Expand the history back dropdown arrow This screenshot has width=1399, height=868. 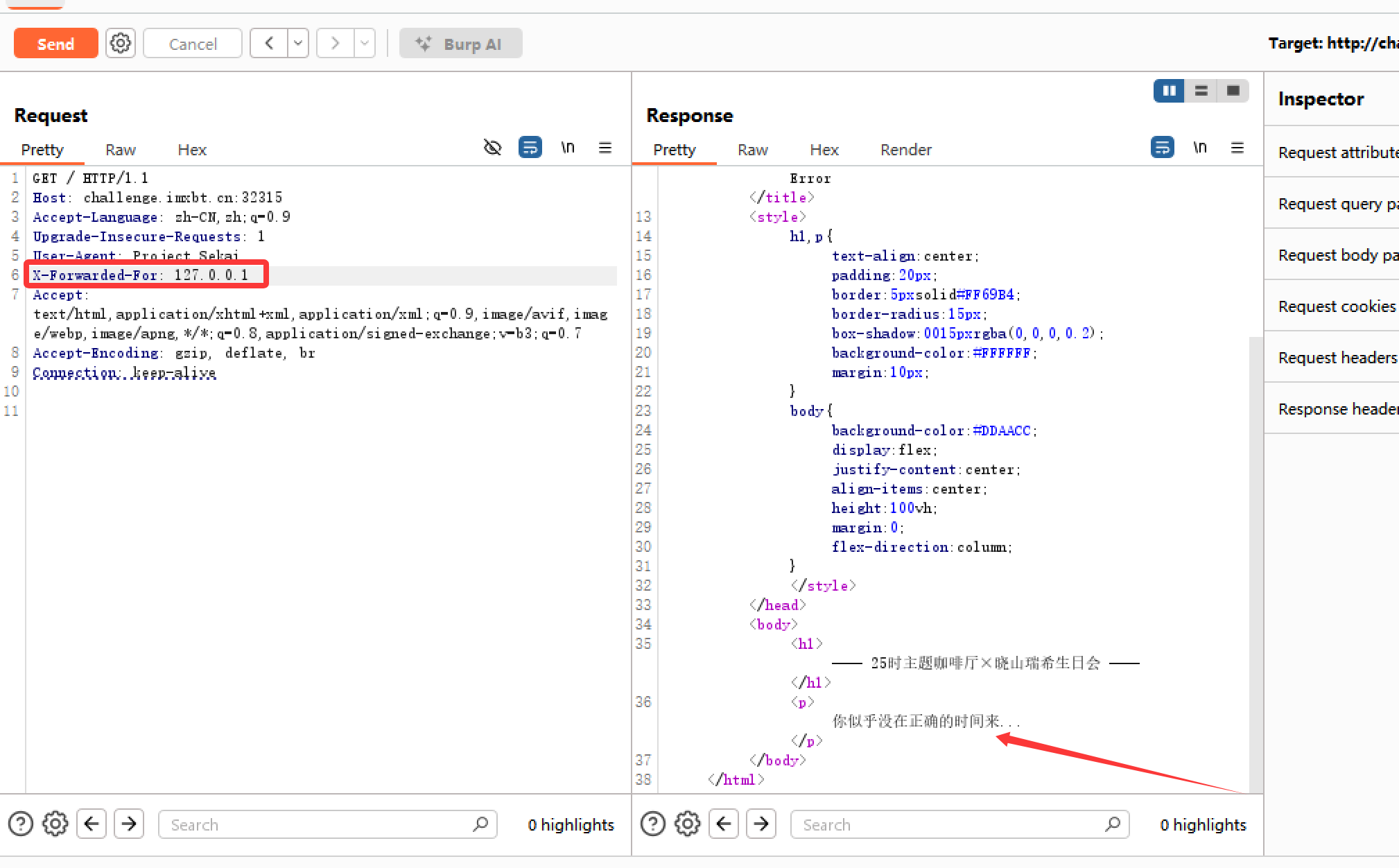[x=298, y=44]
